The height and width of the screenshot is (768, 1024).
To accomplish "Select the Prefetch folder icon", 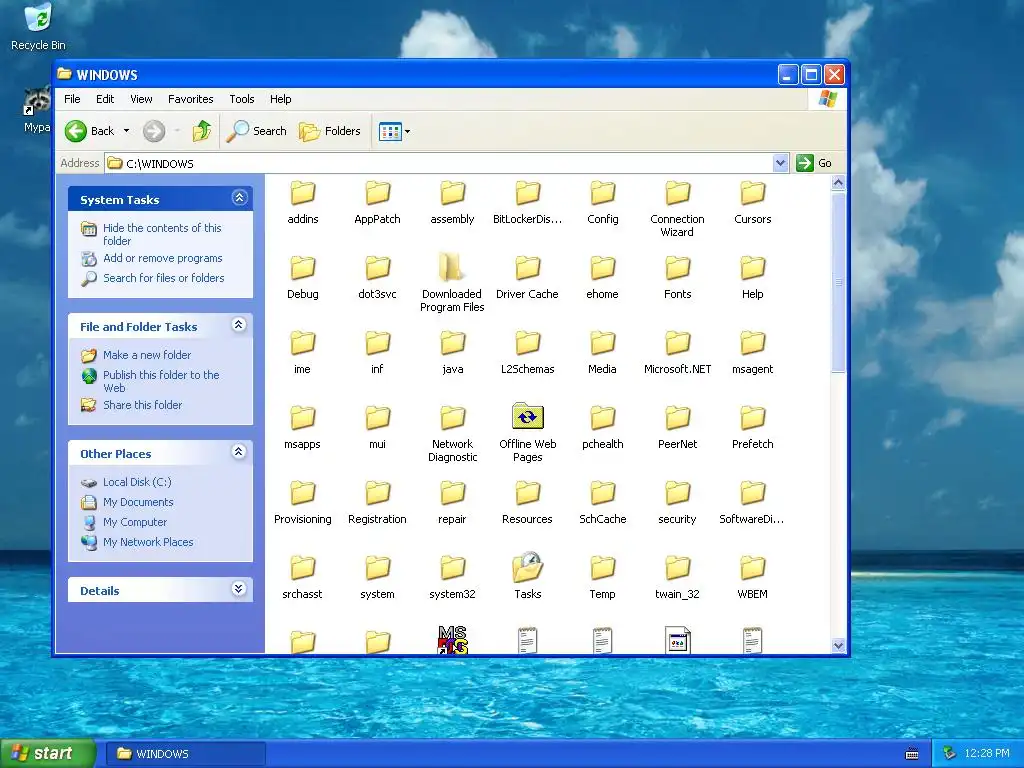I will [x=752, y=419].
